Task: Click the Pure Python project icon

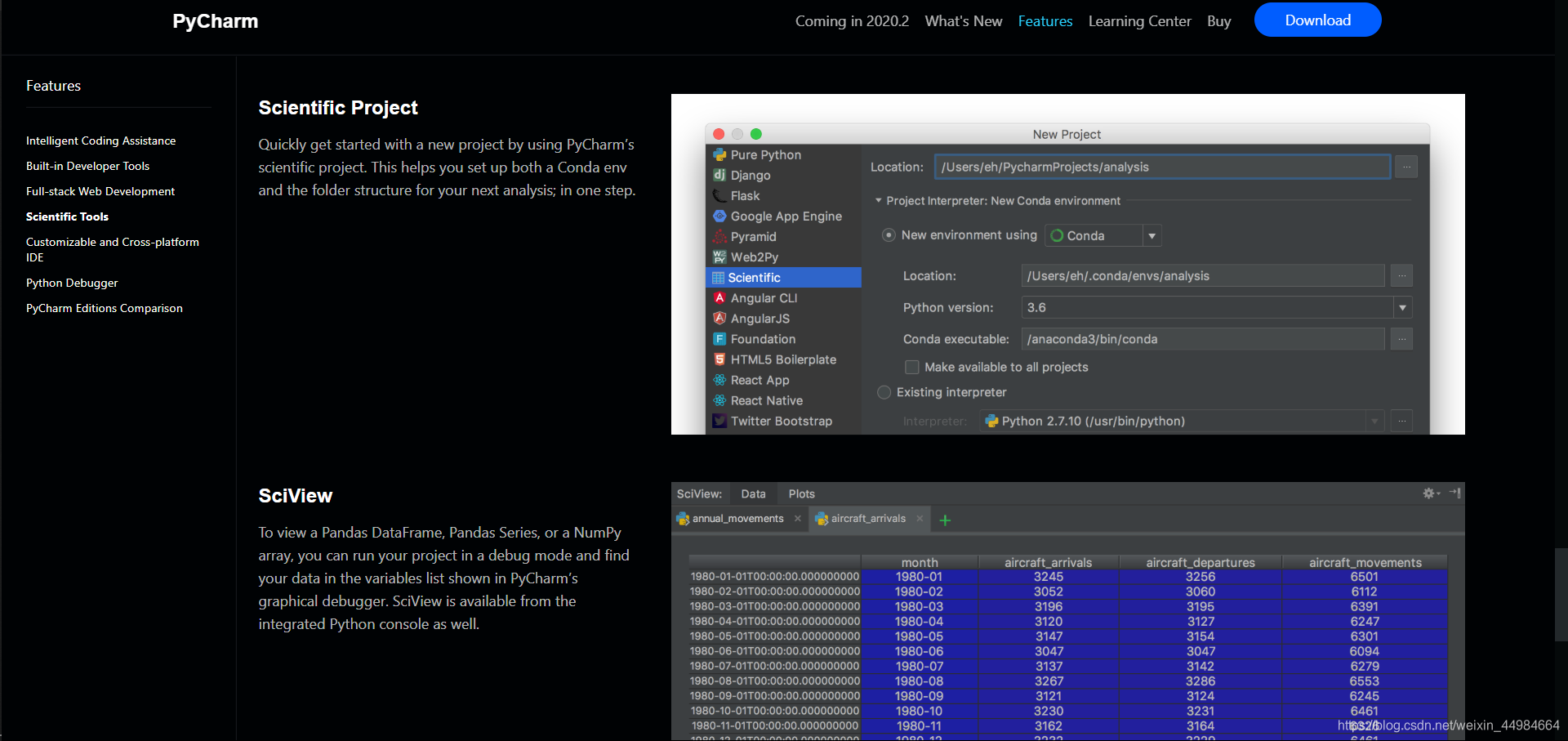Action: click(x=719, y=154)
